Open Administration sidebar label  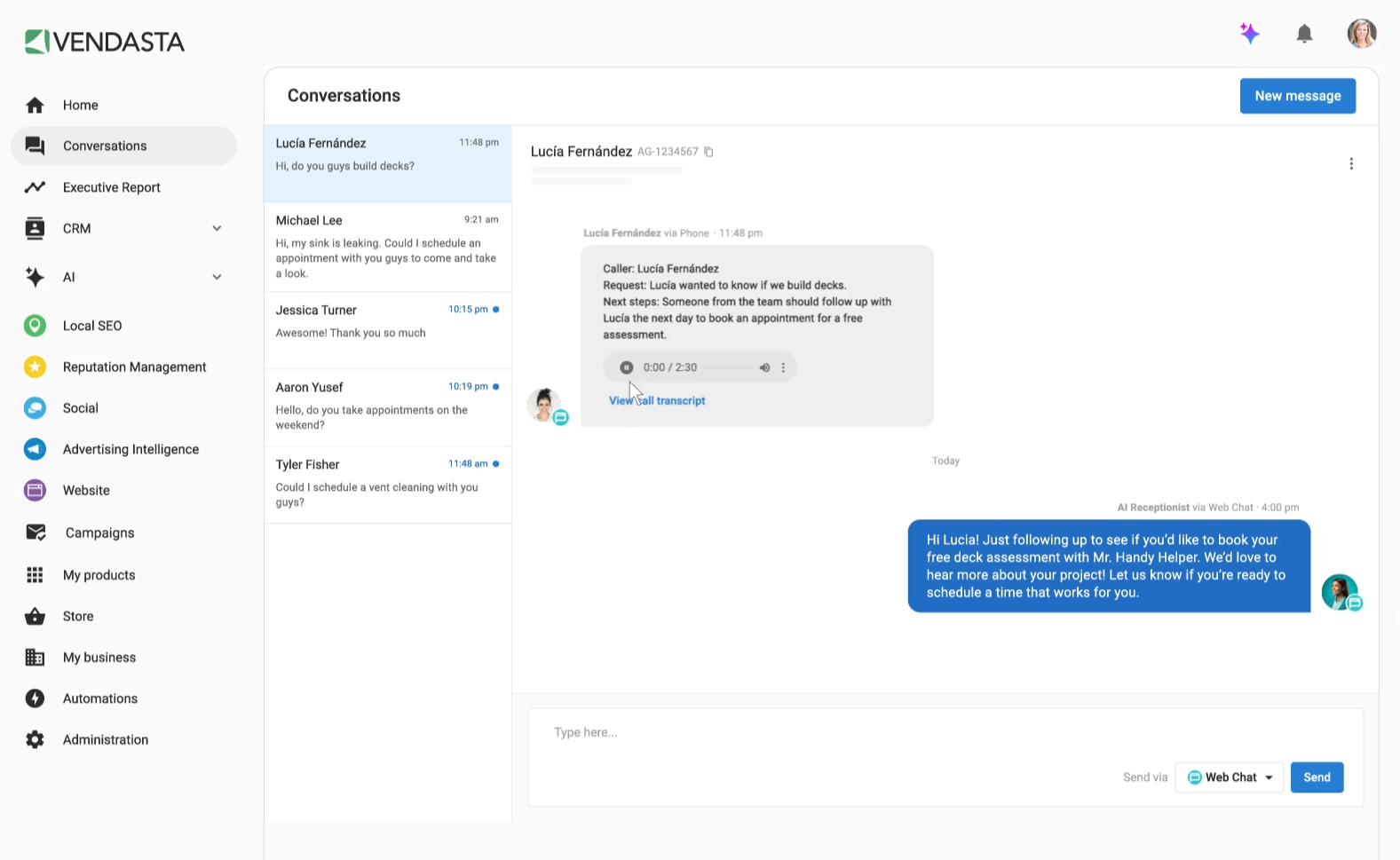pyautogui.click(x=106, y=739)
